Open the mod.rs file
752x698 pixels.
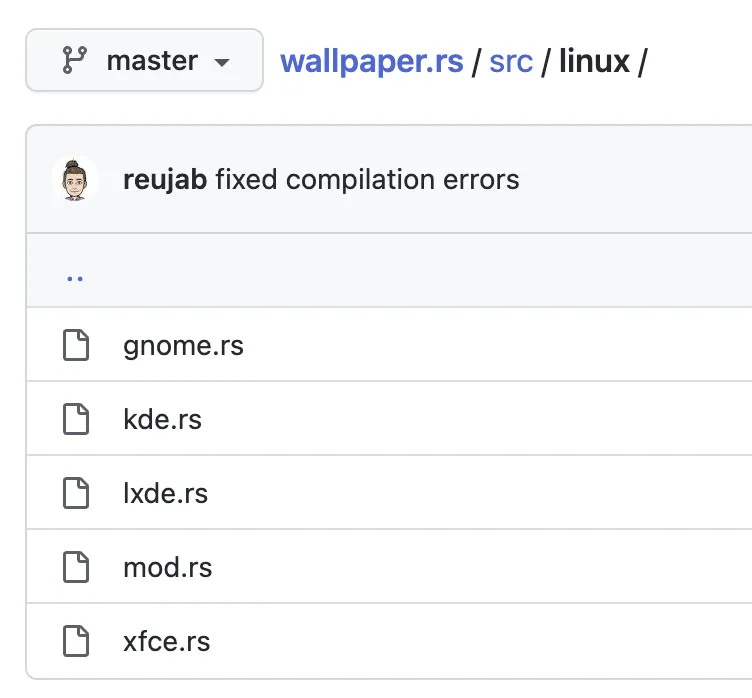(168, 568)
